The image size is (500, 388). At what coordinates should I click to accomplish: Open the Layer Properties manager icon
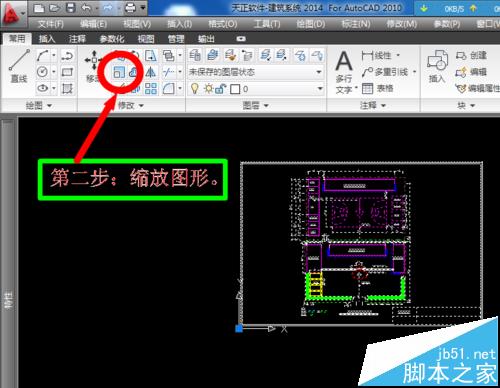195,55
